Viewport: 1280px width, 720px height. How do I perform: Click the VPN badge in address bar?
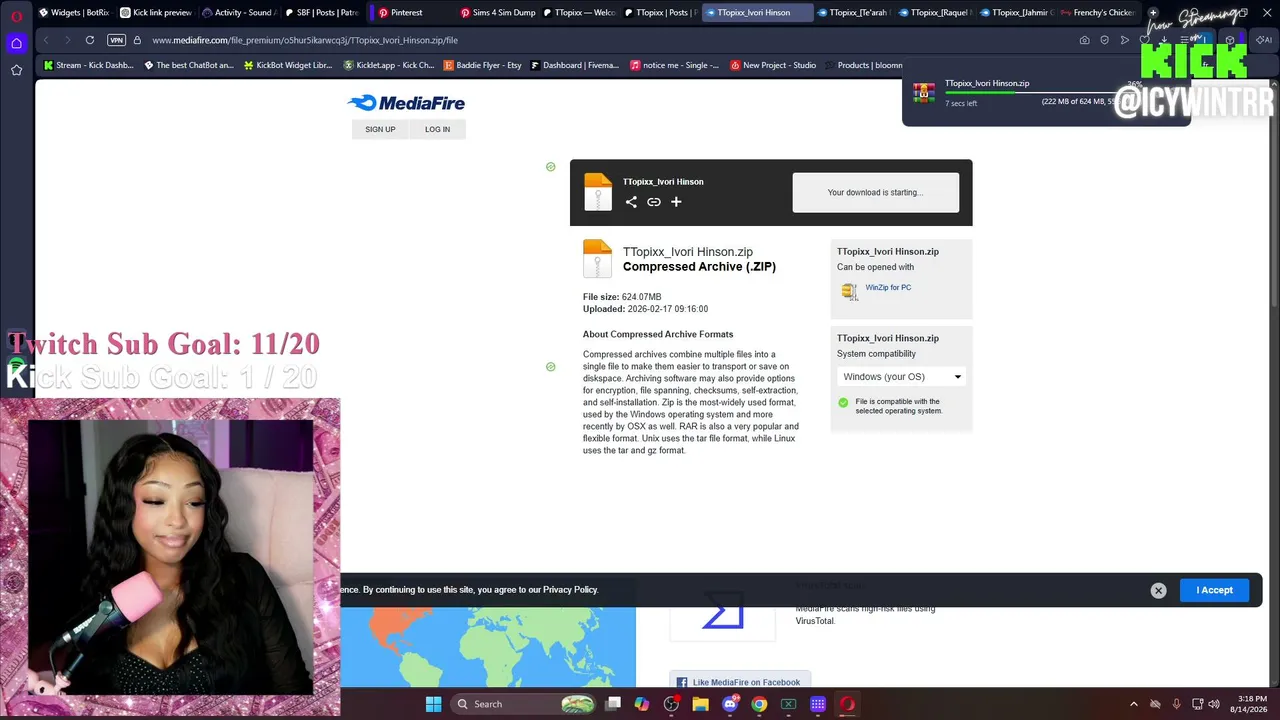117,40
